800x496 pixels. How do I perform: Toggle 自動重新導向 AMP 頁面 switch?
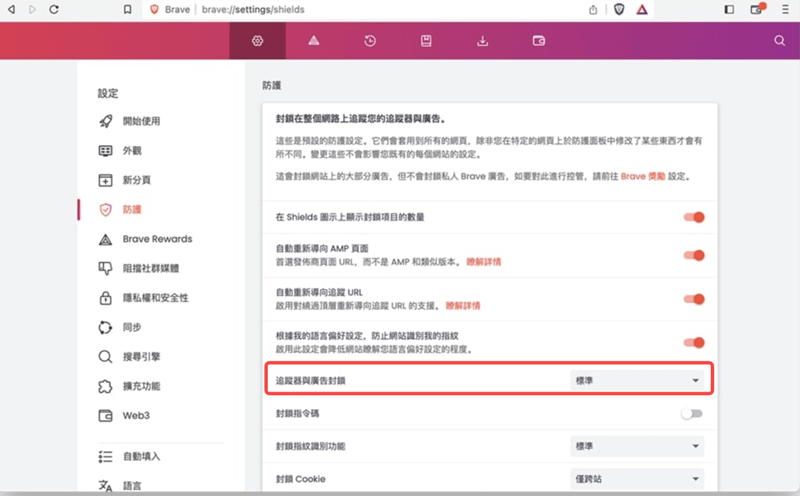694,255
